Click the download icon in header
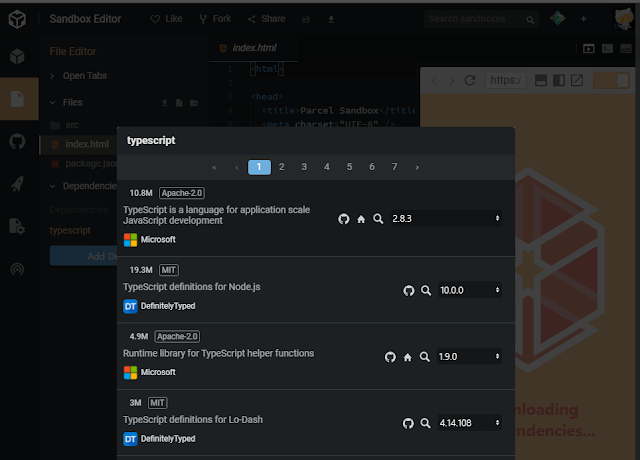This screenshot has height=460, width=640. pyautogui.click(x=331, y=19)
